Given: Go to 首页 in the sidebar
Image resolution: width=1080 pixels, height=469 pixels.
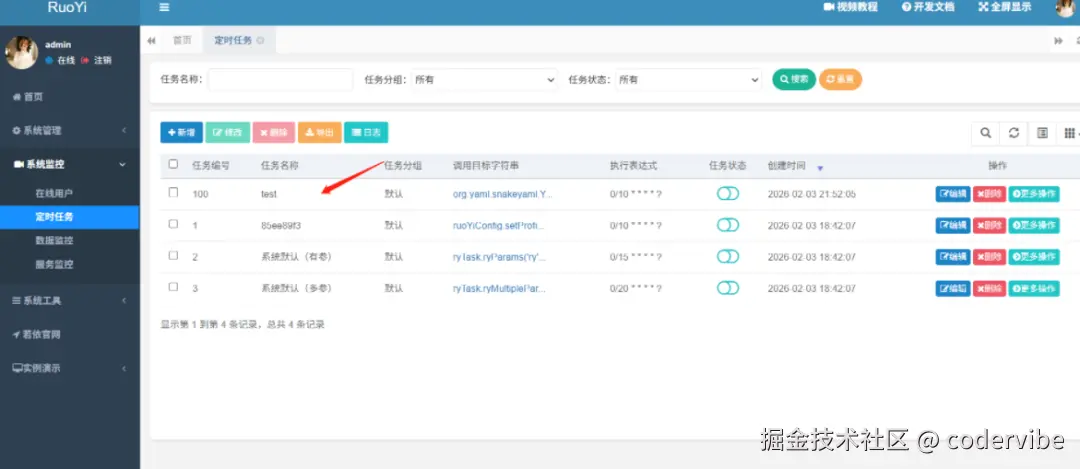Looking at the screenshot, I should [x=28, y=97].
